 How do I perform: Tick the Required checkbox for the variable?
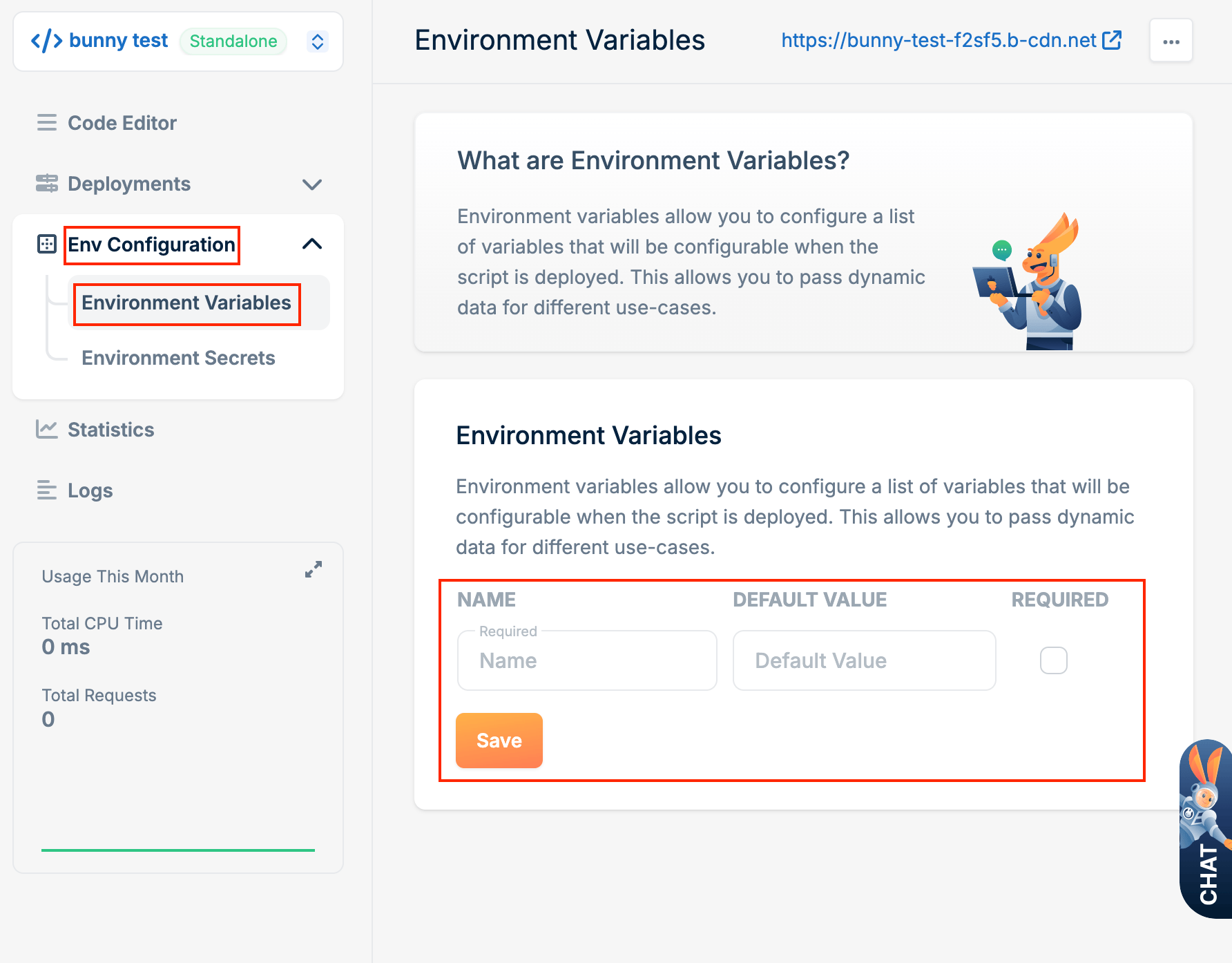click(1054, 660)
